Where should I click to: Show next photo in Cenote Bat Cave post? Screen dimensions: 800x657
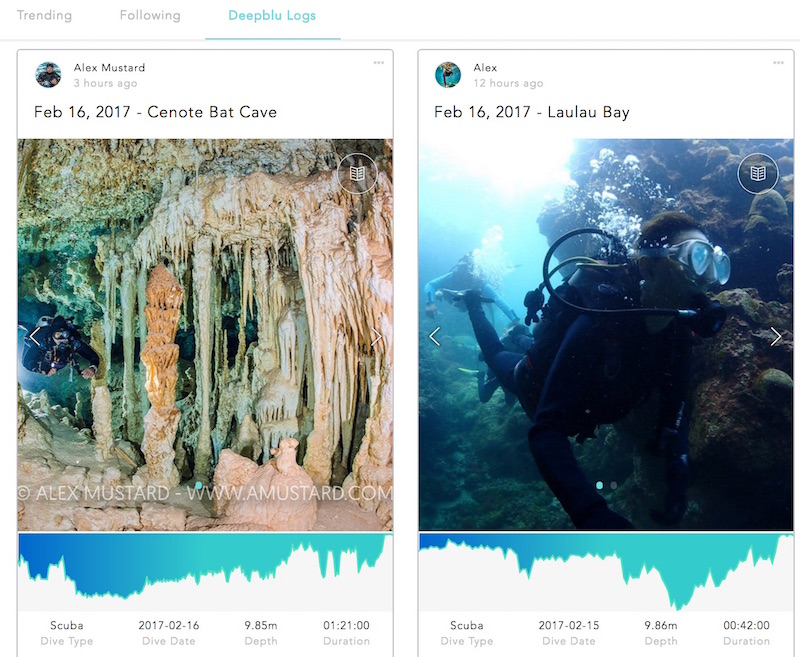point(376,336)
